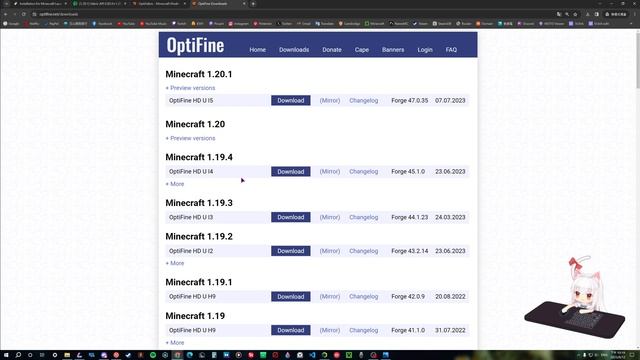Image resolution: width=640 pixels, height=360 pixels.
Task: Open the Facebook bookmark
Action: (102, 24)
